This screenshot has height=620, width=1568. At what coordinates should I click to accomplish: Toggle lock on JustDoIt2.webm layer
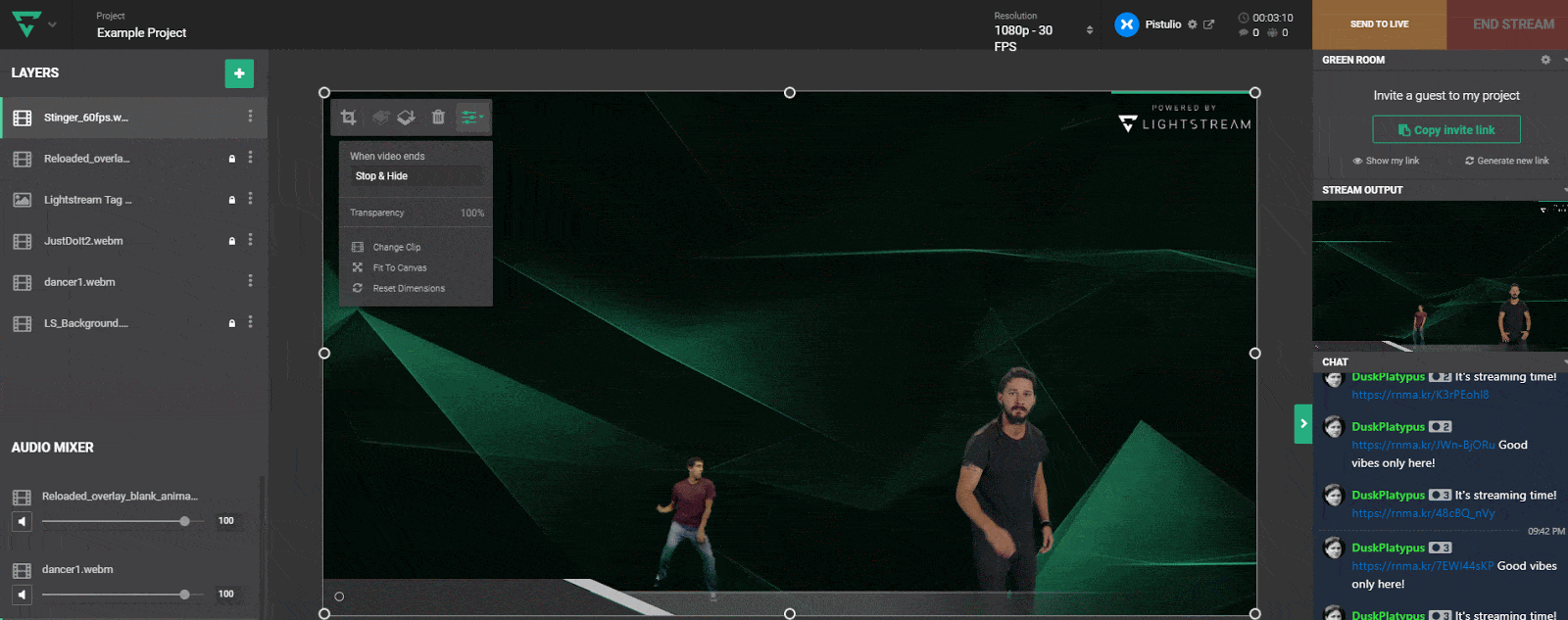tap(232, 241)
